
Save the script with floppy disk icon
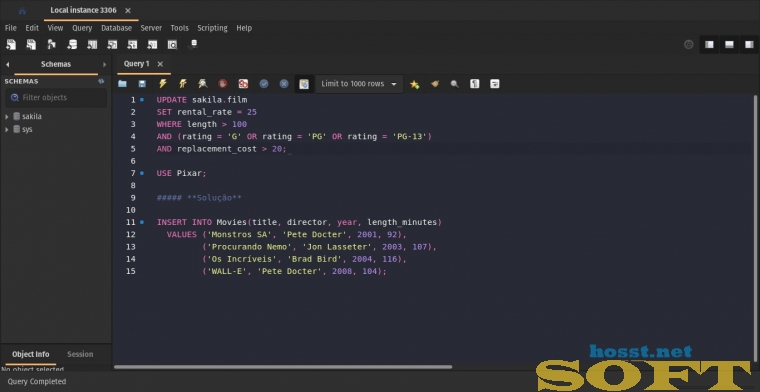click(142, 84)
